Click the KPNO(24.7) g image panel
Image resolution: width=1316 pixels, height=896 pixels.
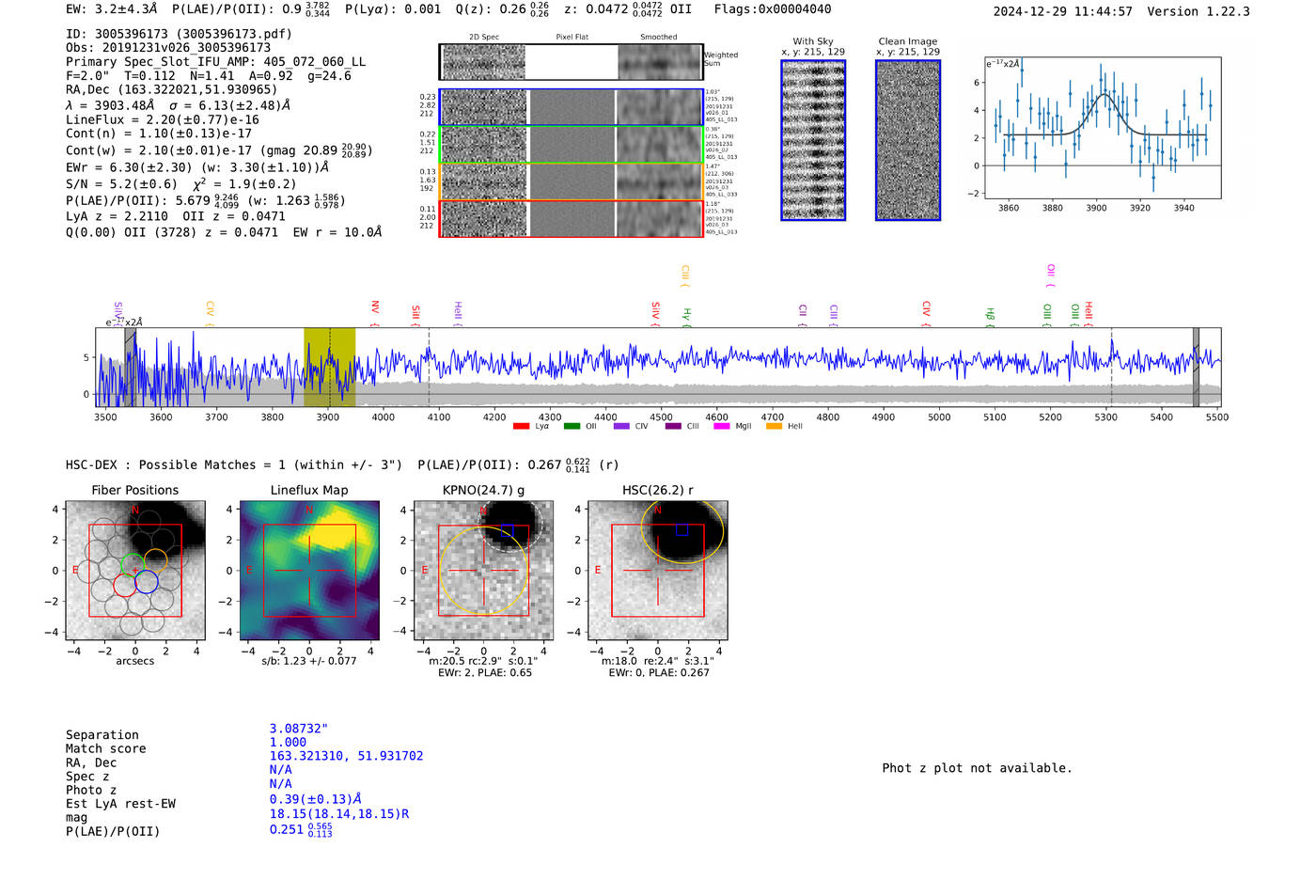(484, 570)
